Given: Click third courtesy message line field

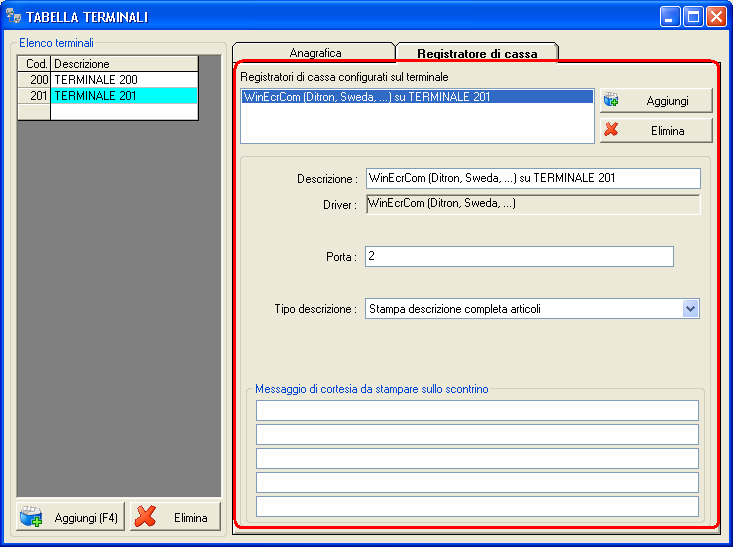Looking at the screenshot, I should (477, 458).
